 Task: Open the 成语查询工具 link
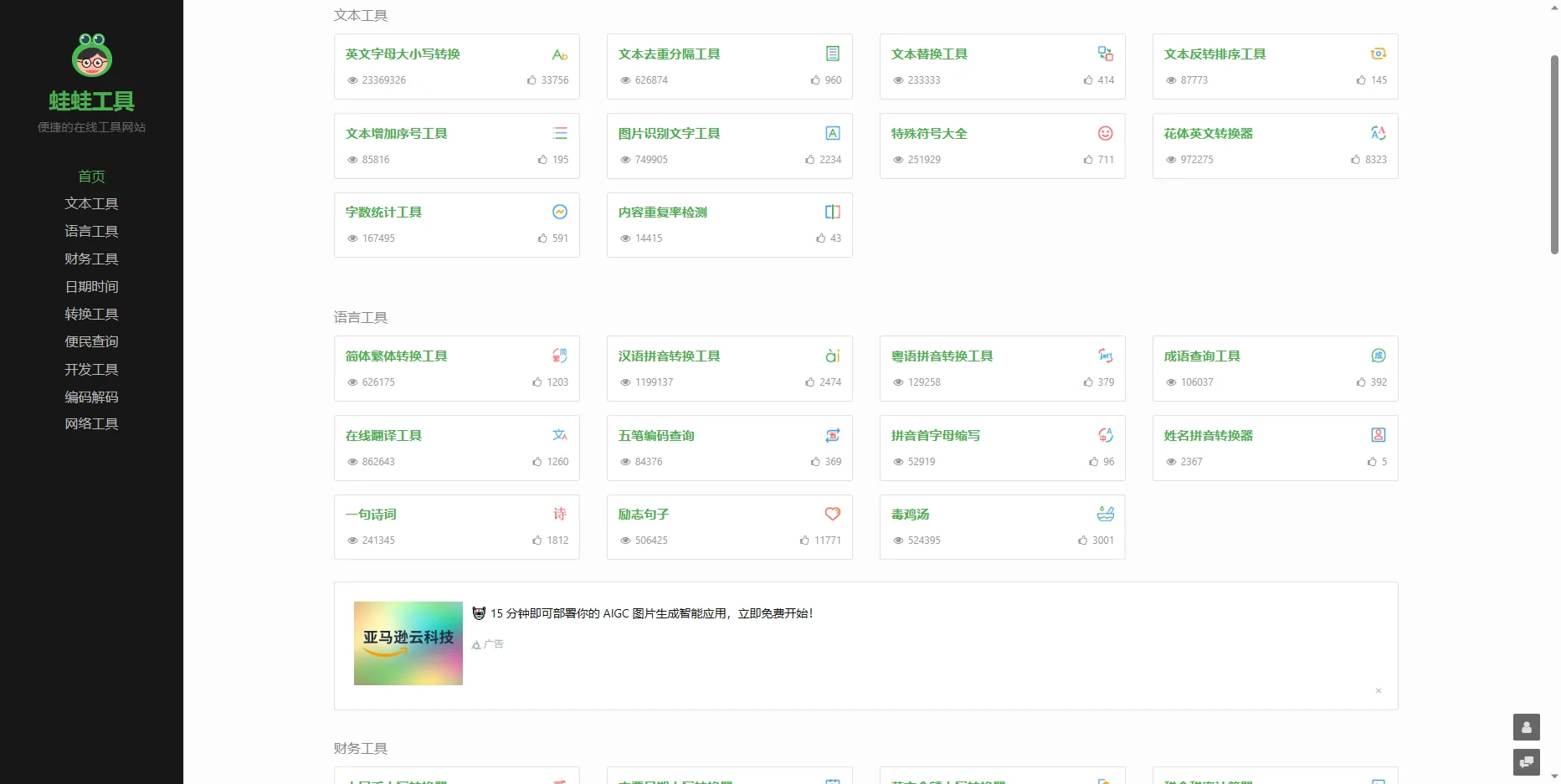pos(1202,356)
